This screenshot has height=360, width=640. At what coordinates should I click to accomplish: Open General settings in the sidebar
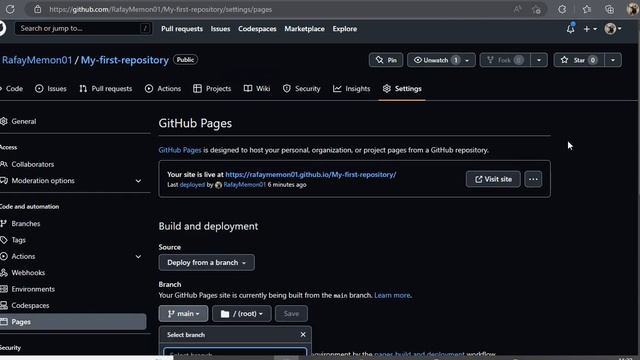pos(24,121)
